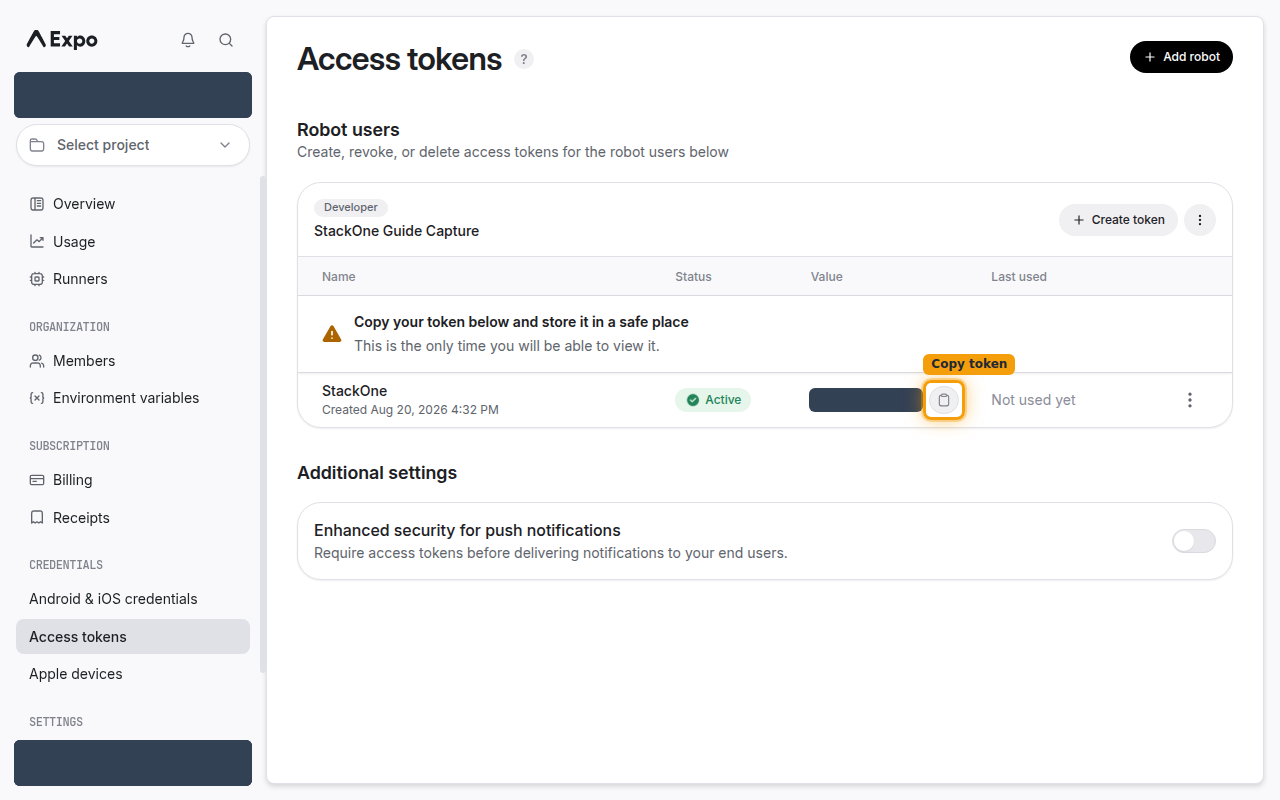Click the Developer role badge

tap(351, 208)
